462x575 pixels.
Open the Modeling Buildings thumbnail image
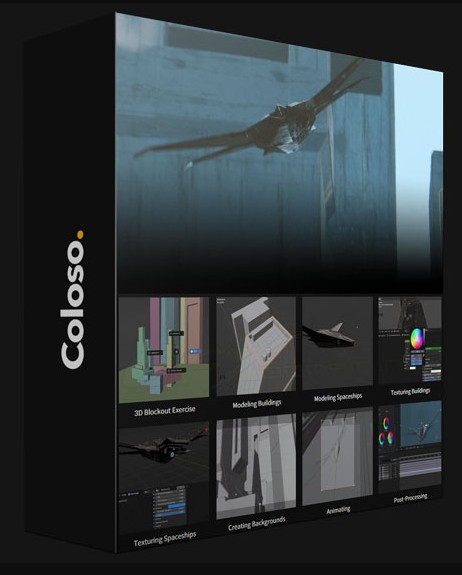coord(256,346)
